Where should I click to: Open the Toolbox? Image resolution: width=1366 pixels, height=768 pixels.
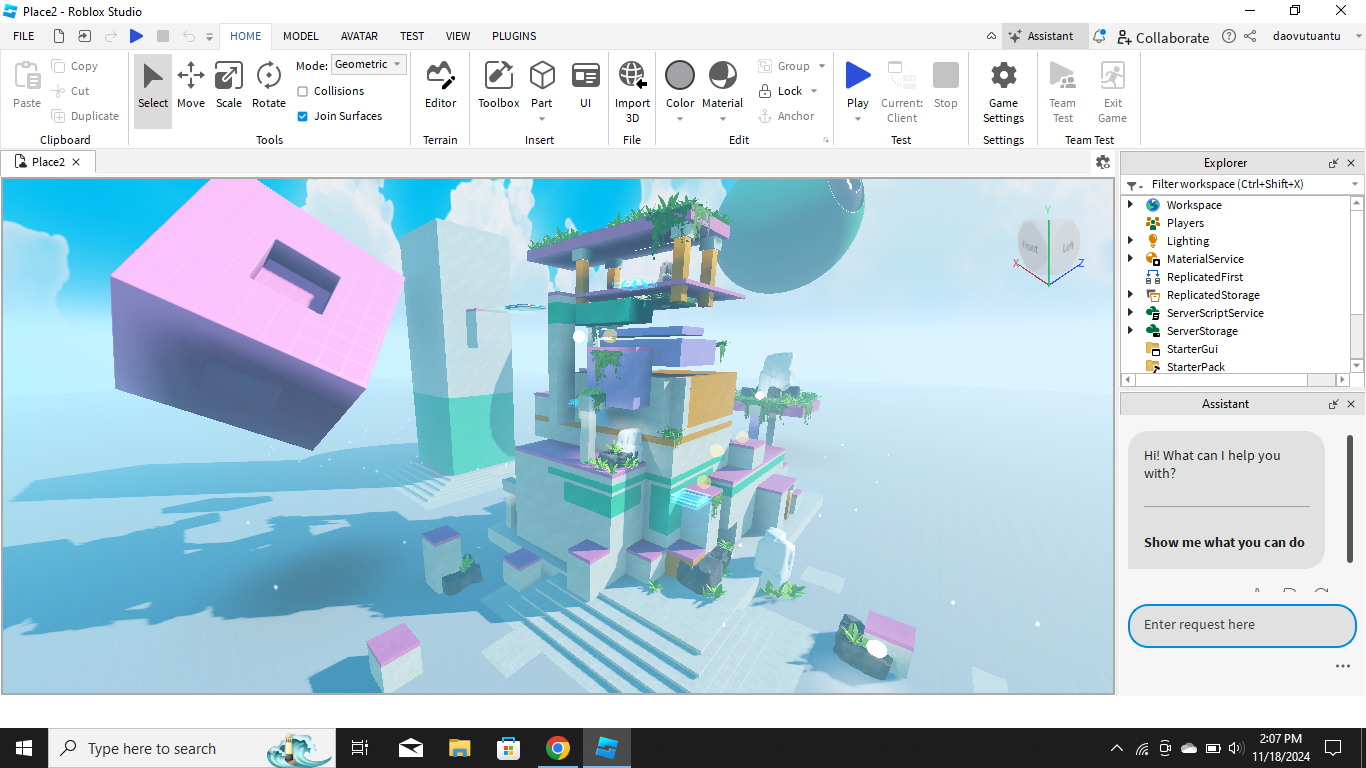[498, 86]
